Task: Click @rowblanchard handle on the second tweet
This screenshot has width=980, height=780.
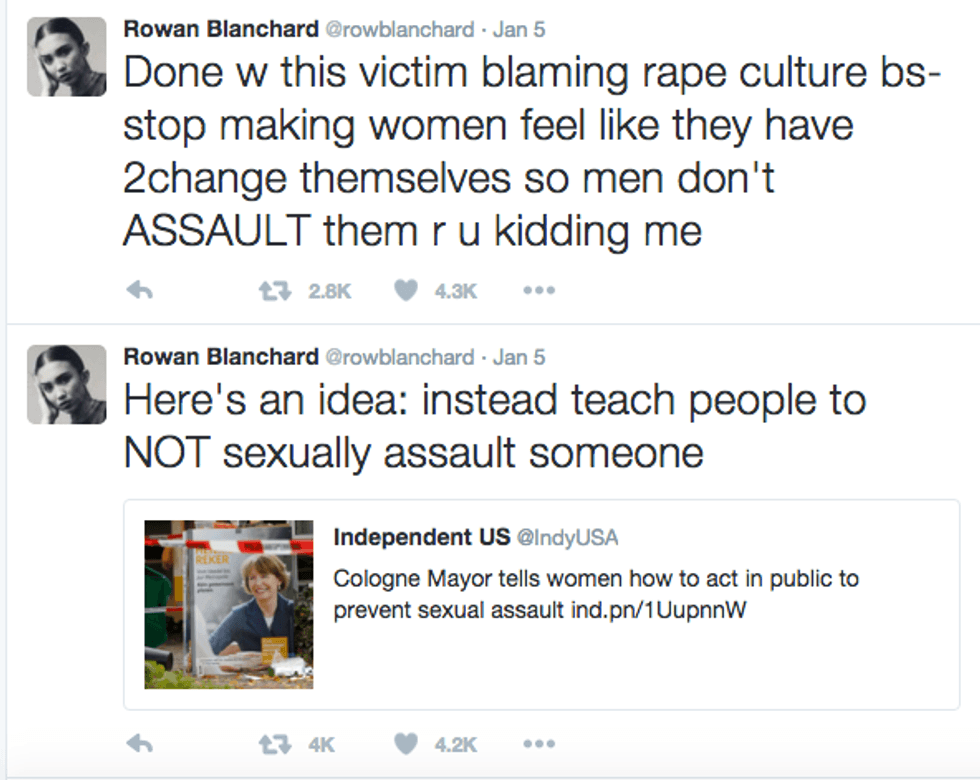Action: click(x=400, y=357)
